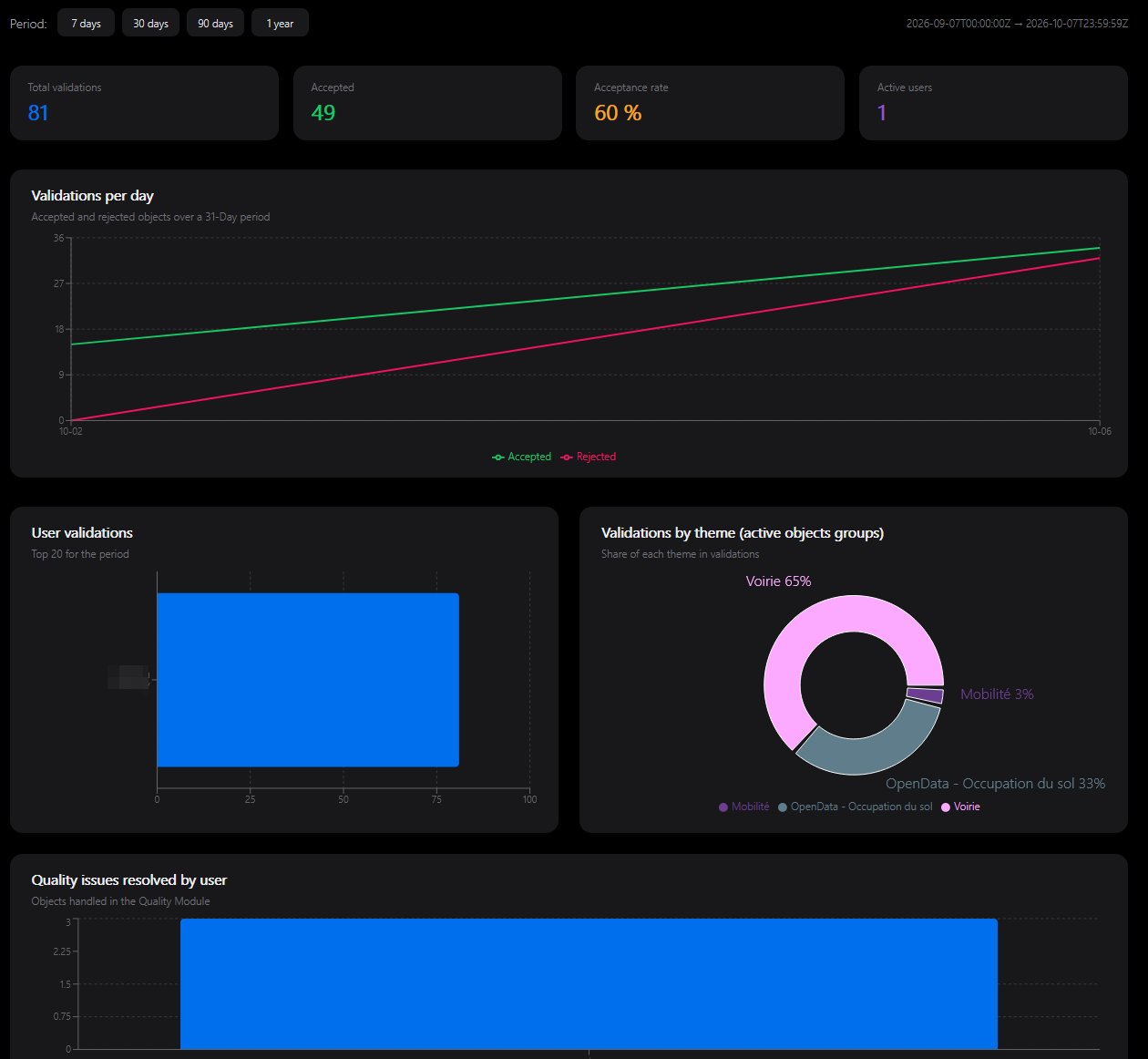Viewport: 1148px width, 1059px height.
Task: Click the 'Voirie 65%' donut label
Action: click(x=778, y=581)
